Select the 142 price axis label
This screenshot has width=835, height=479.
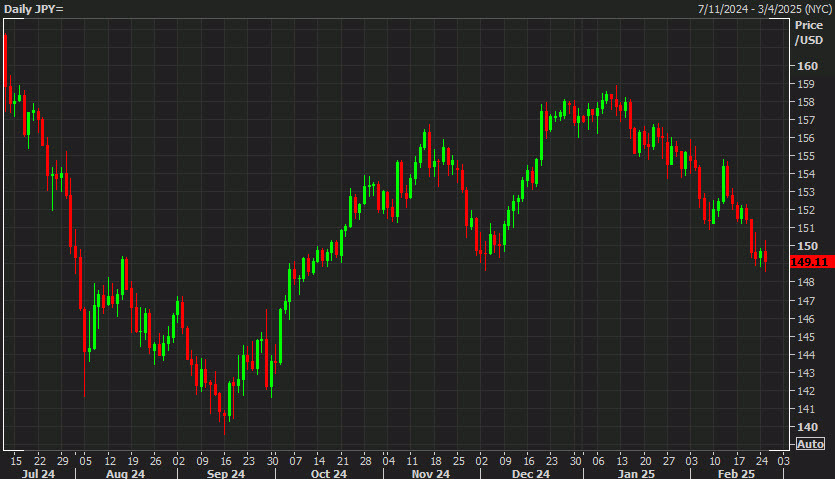[806, 391]
